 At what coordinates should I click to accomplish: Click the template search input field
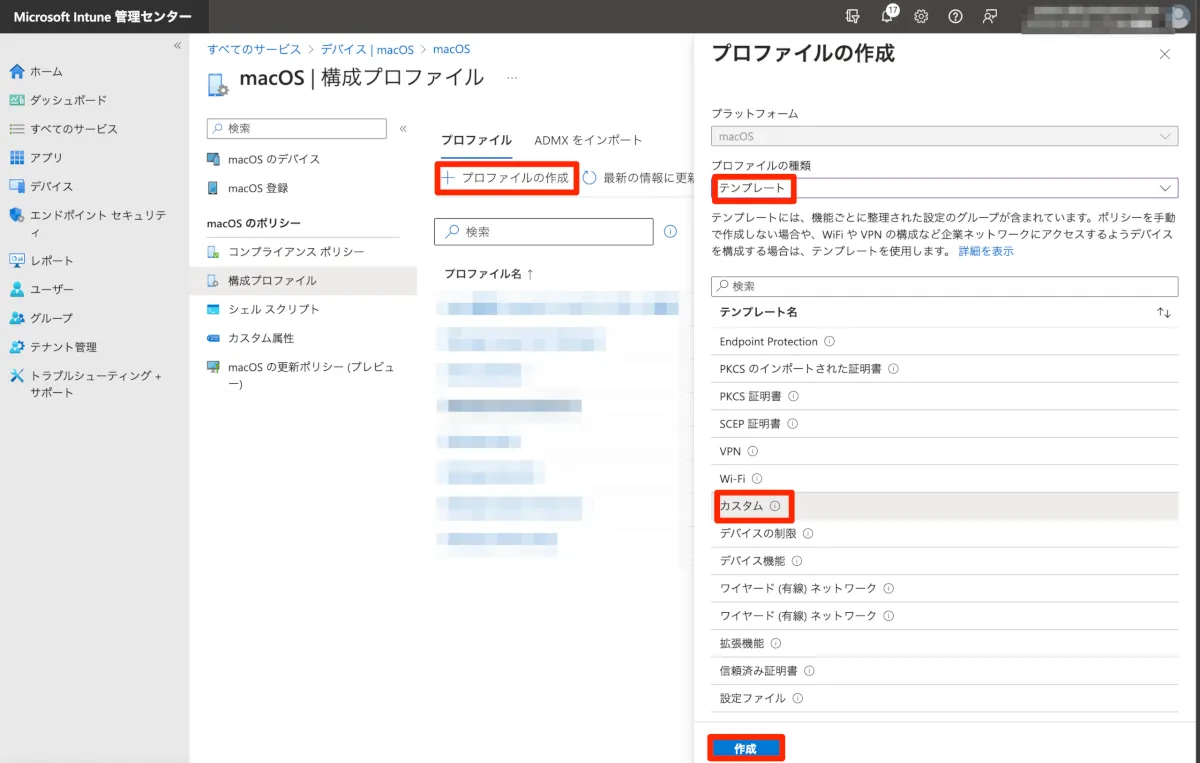pos(944,286)
